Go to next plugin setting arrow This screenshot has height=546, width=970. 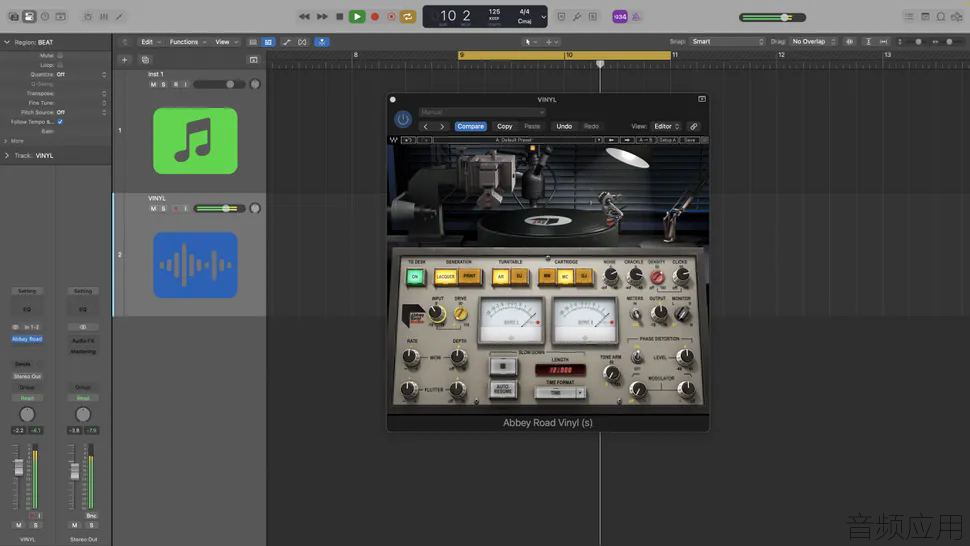442,126
